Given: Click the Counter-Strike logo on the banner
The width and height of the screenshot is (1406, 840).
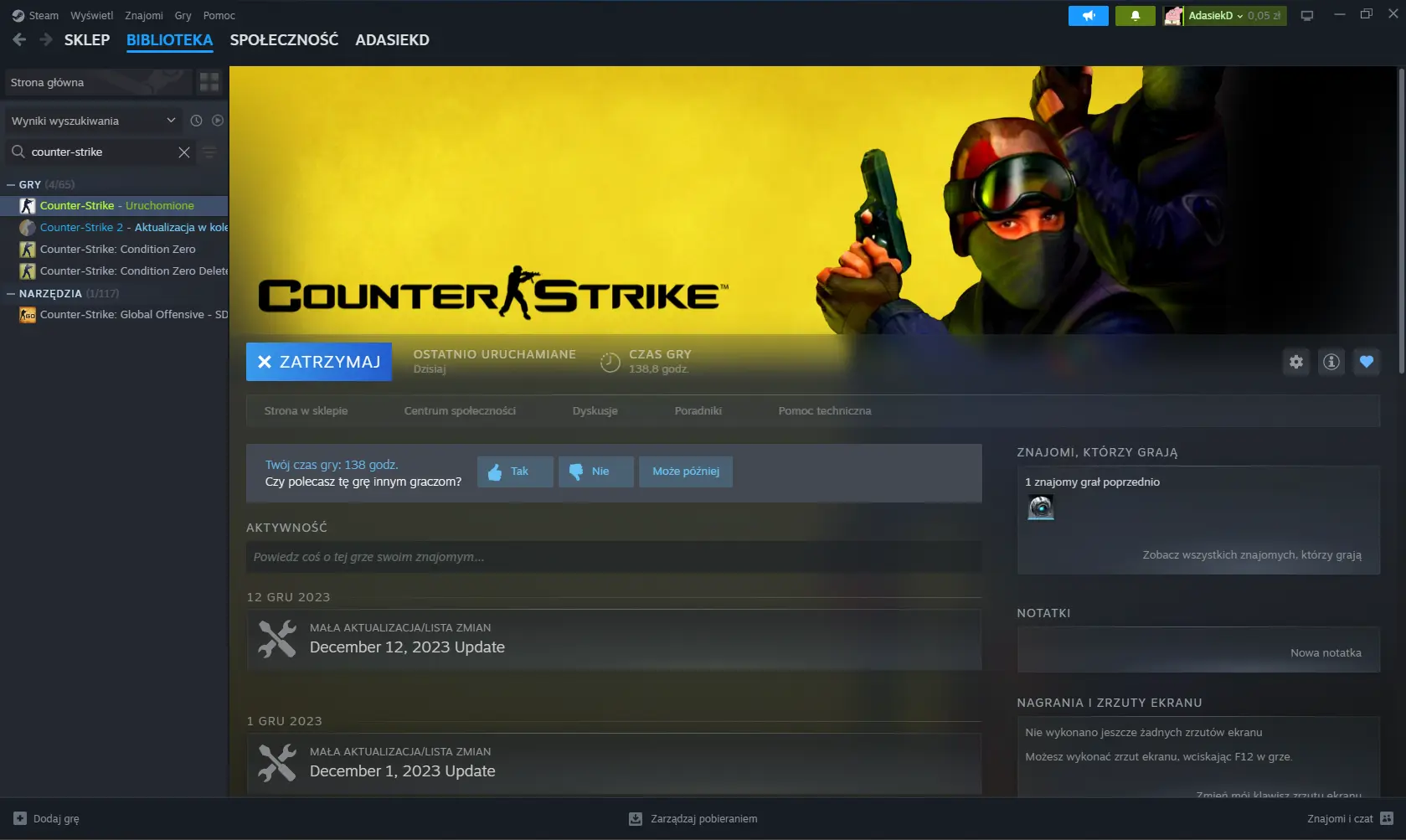Looking at the screenshot, I should coord(493,293).
